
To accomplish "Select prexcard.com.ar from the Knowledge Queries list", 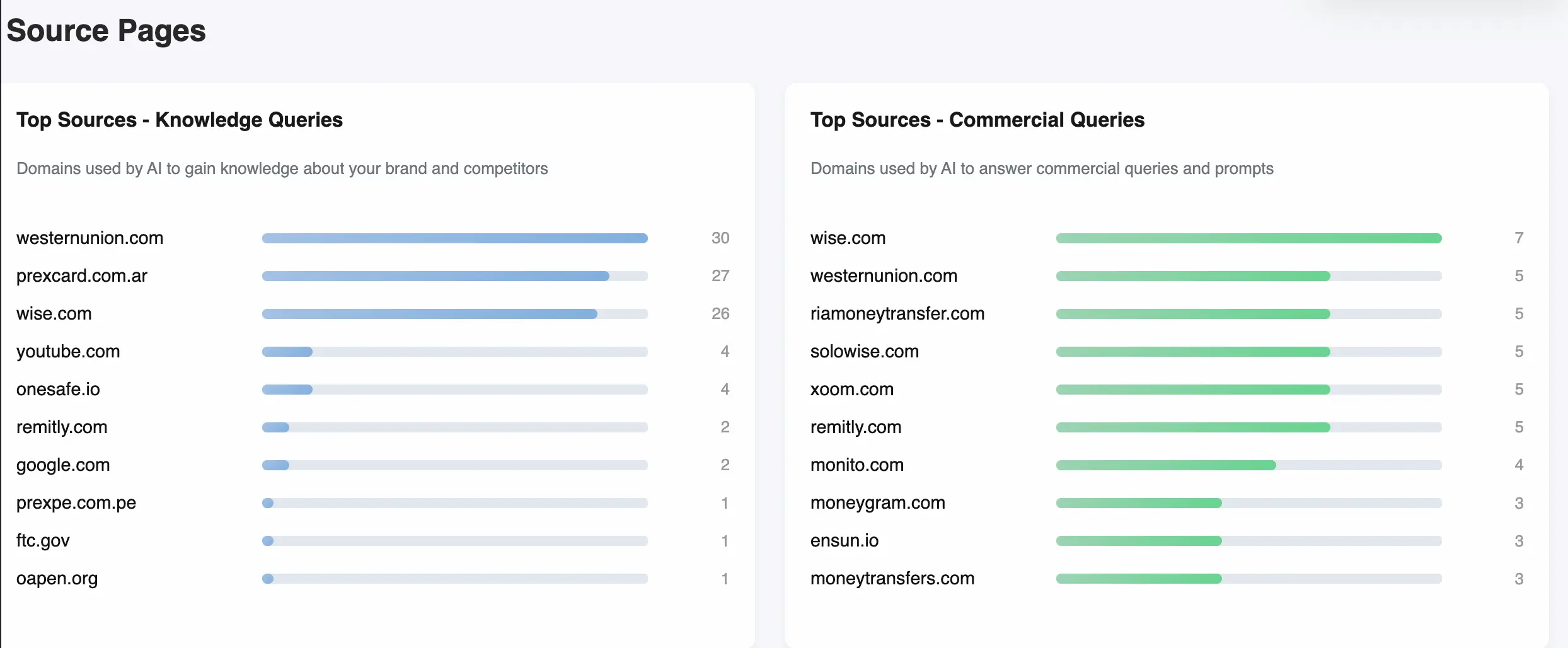I will click(81, 275).
